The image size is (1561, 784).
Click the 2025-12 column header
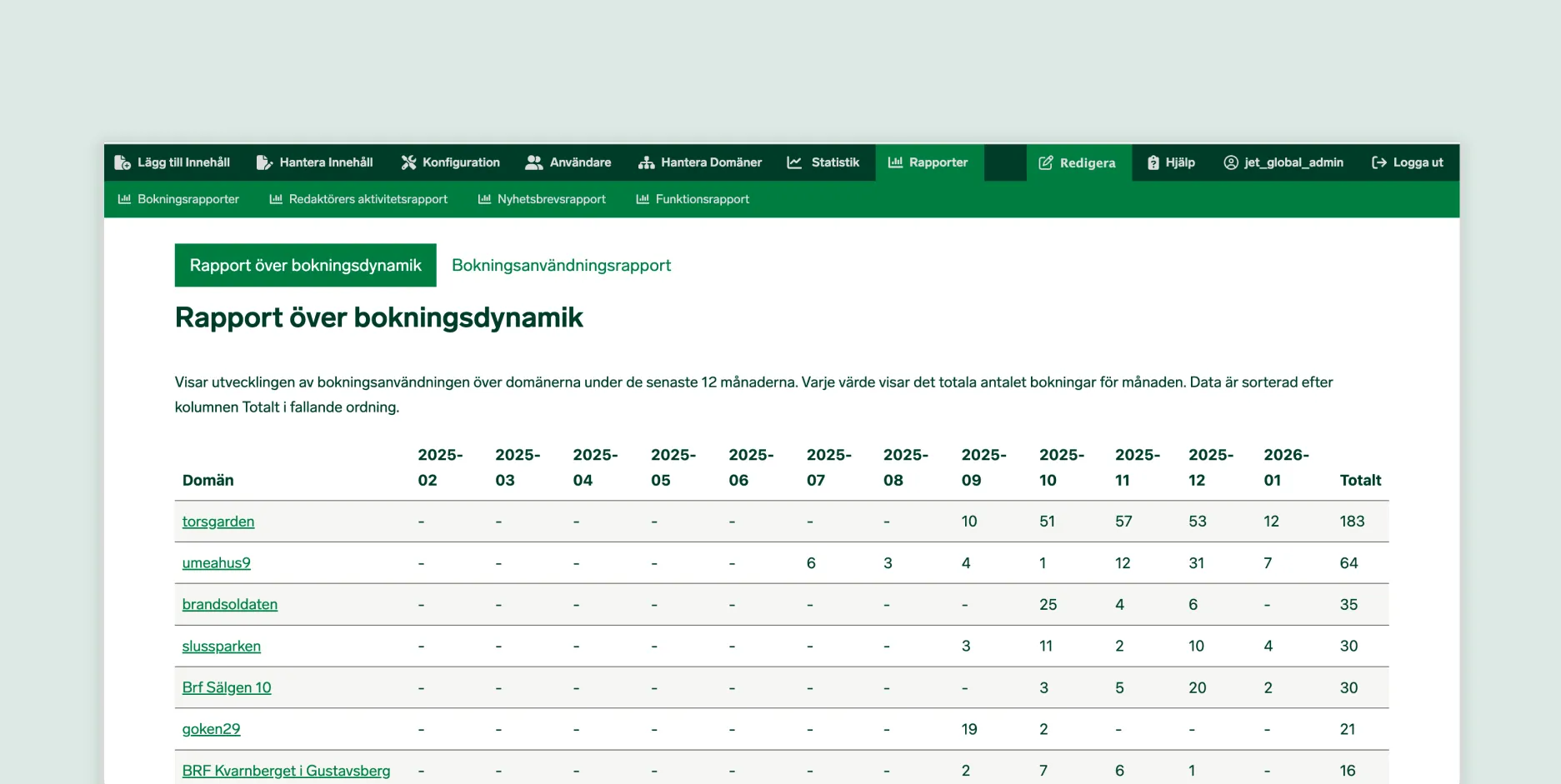(x=1211, y=467)
